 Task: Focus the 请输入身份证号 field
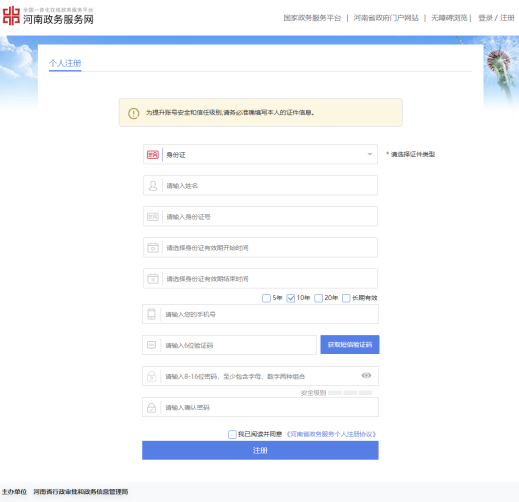[260, 216]
